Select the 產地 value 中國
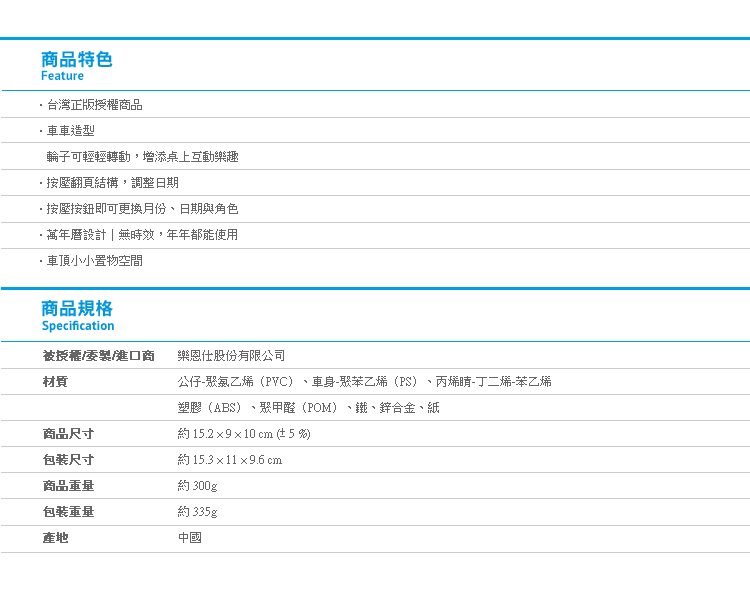The height and width of the screenshot is (598, 750). tap(189, 538)
